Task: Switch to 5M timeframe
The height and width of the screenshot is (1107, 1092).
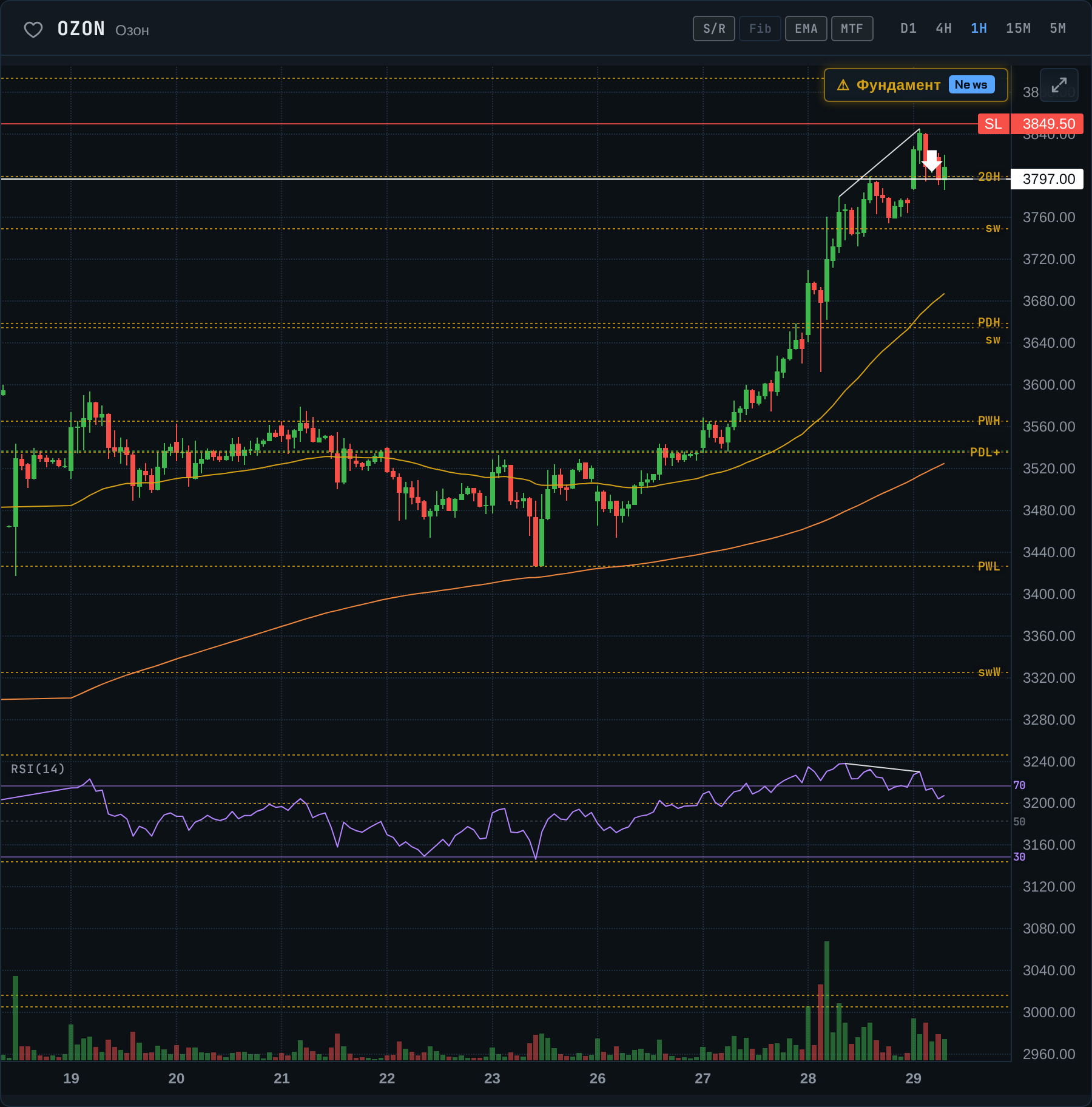Action: 1057,29
